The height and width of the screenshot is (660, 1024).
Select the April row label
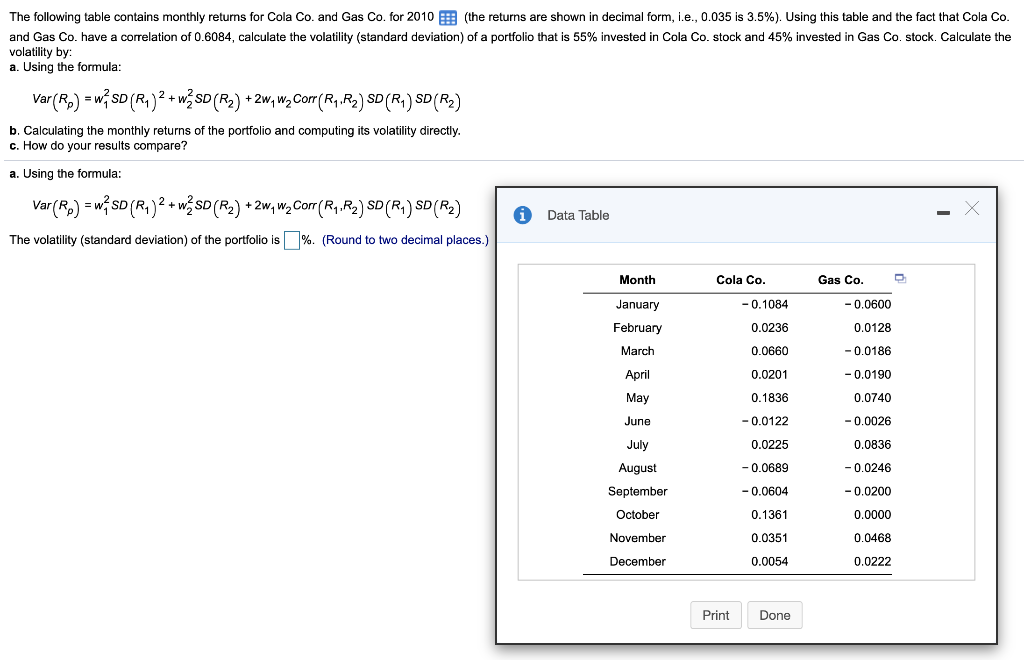637,375
